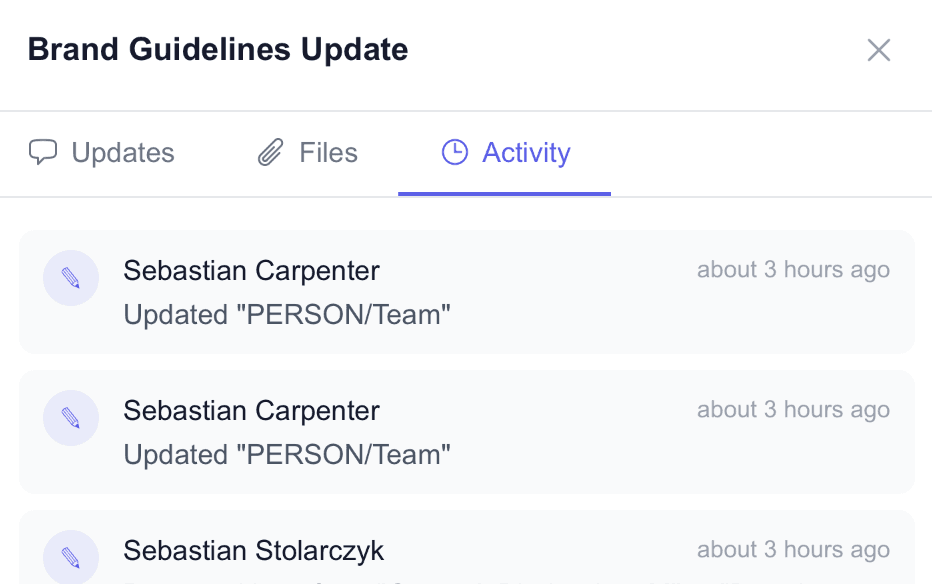Screen dimensions: 932x584
Task: Click timestamp on Sebastian Stolarczyk entry
Action: coord(793,550)
